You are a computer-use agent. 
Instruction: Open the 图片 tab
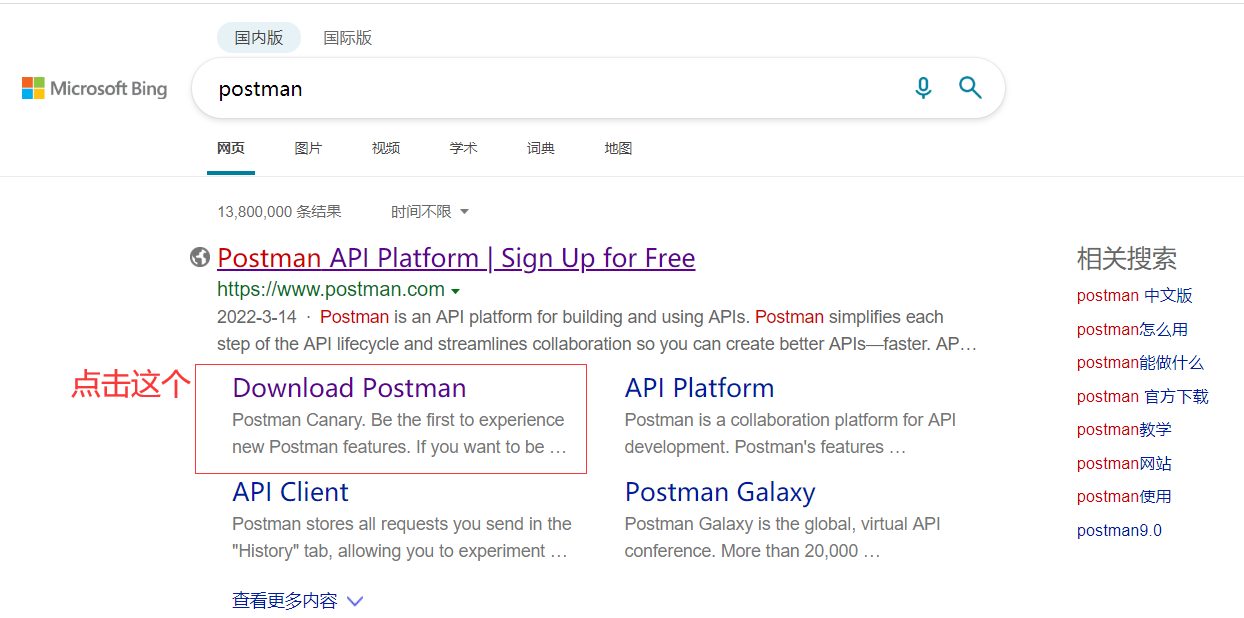(309, 148)
